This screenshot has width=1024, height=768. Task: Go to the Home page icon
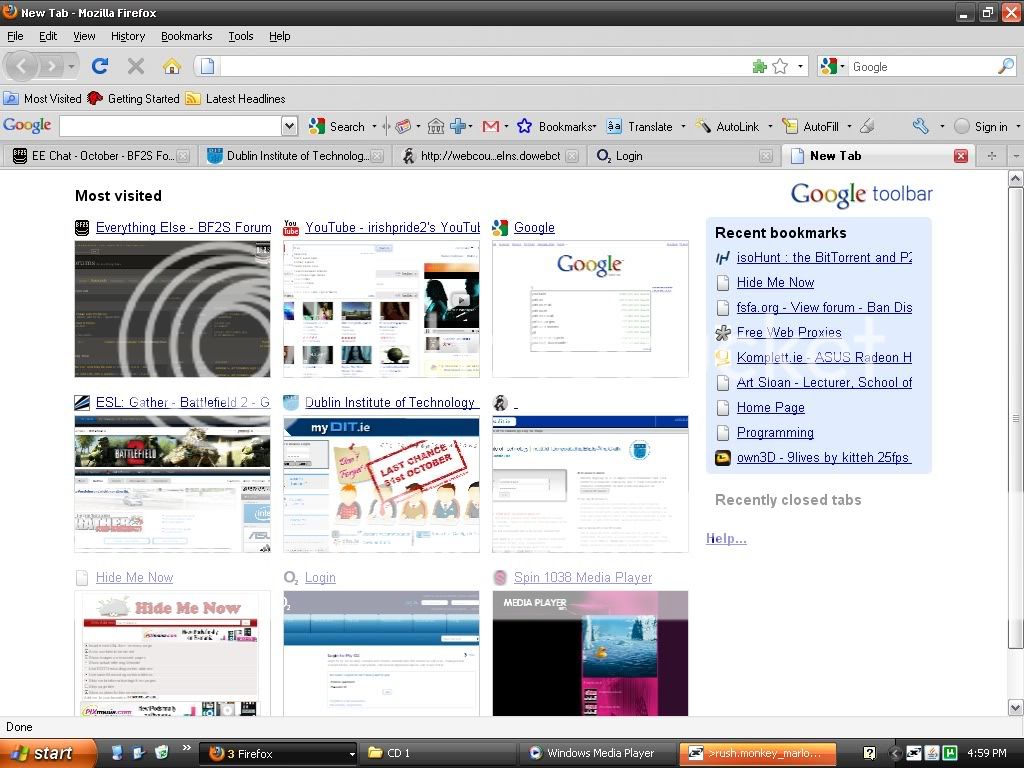coord(172,66)
